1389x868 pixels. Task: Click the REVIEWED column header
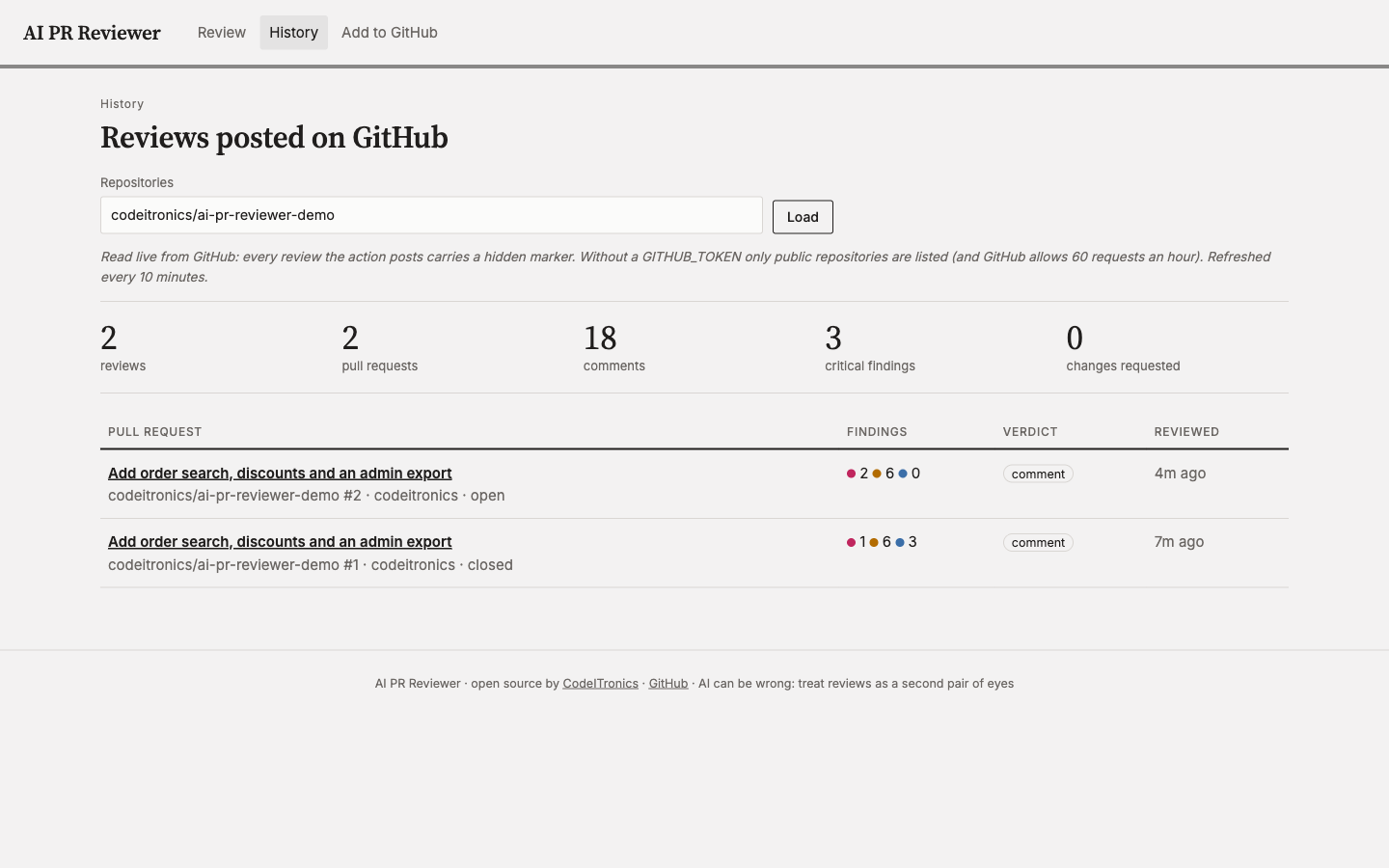(1186, 432)
